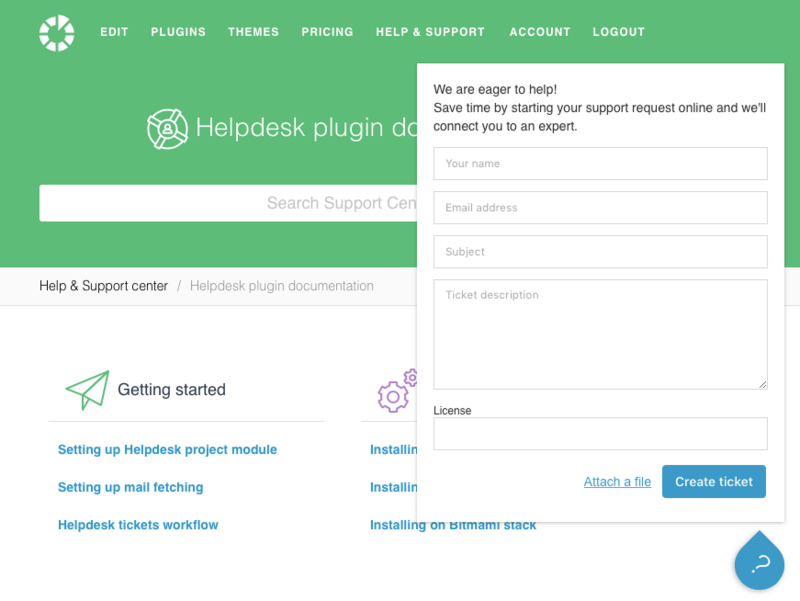Viewport: 800px width, 601px height.
Task: Open the support chat bubble icon
Action: point(759,561)
